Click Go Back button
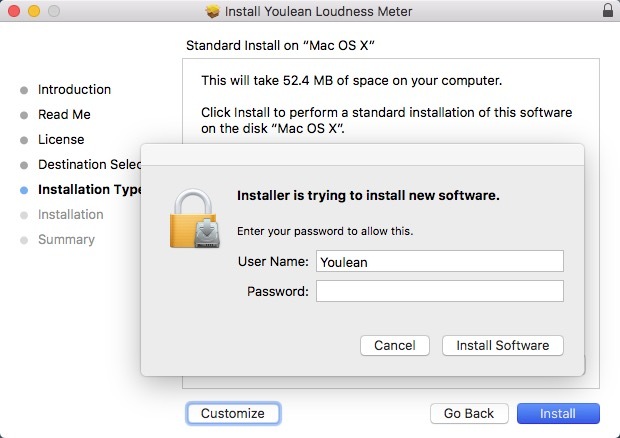This screenshot has width=620, height=438. 469,413
